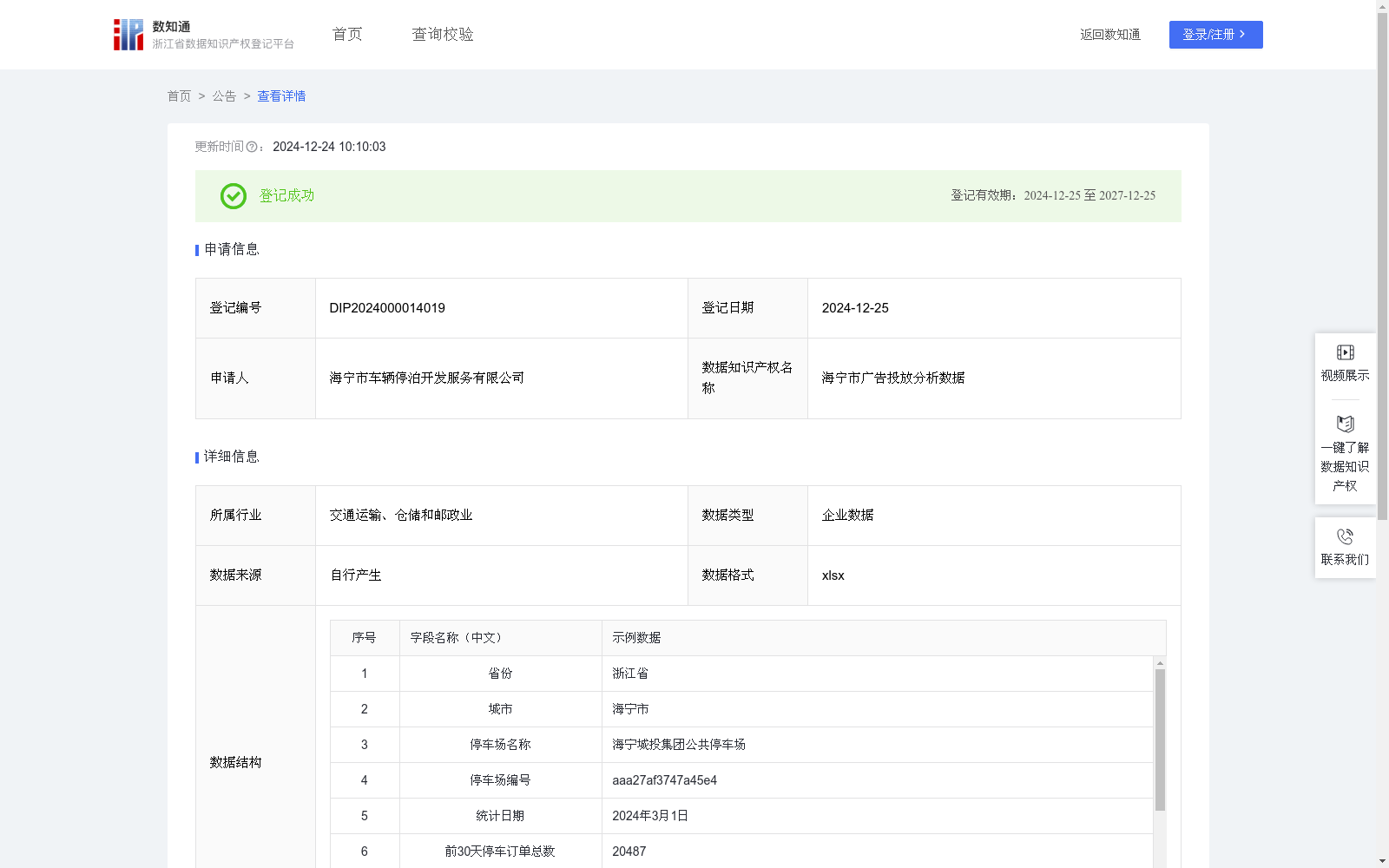This screenshot has height=868, width=1389.
Task: Click the 交通运输、仓储和邮政业 industry value
Action: coord(401,516)
